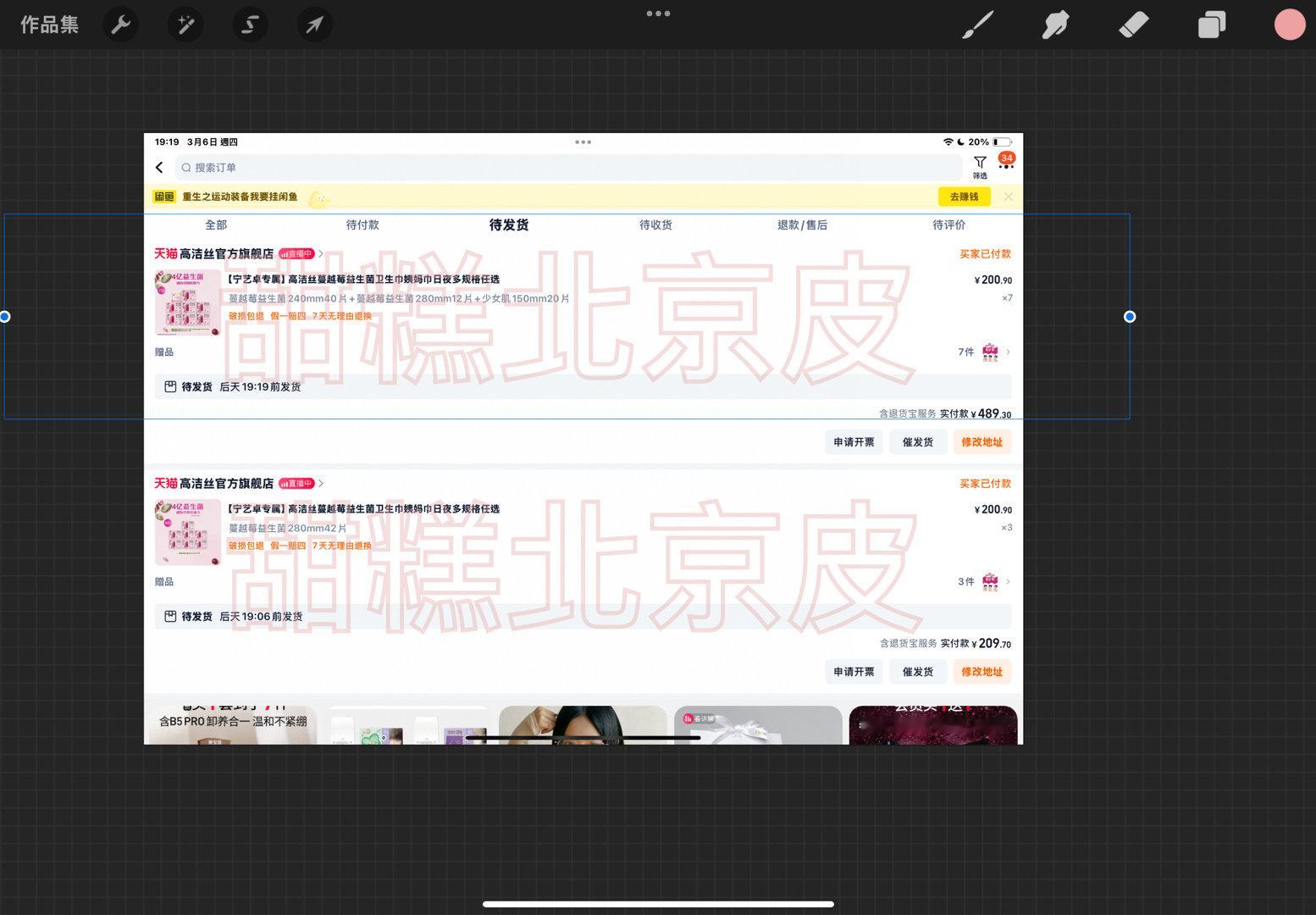This screenshot has height=915, width=1316.
Task: Click the right blue transform handle
Action: tap(1130, 317)
